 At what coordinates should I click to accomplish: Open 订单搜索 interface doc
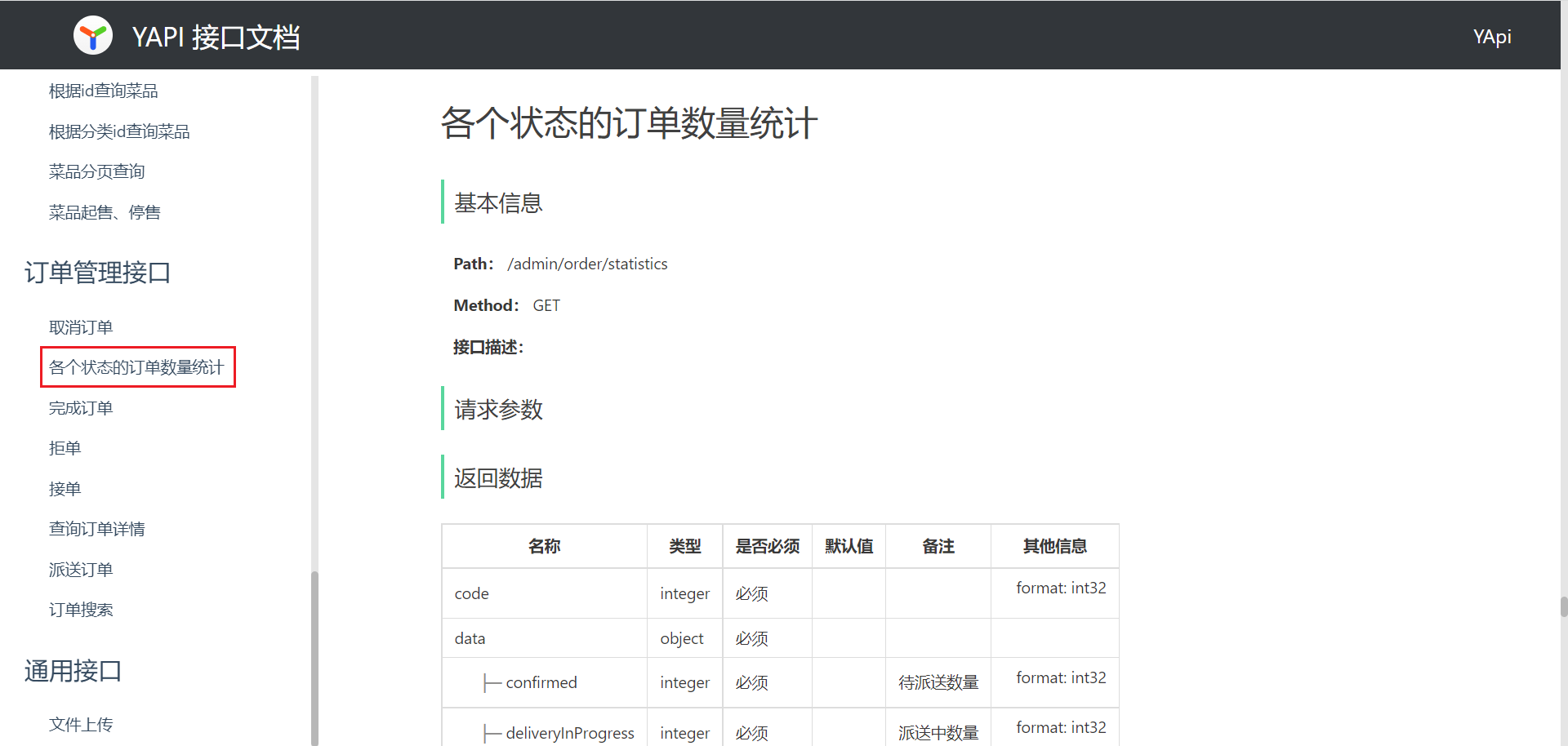coord(81,610)
